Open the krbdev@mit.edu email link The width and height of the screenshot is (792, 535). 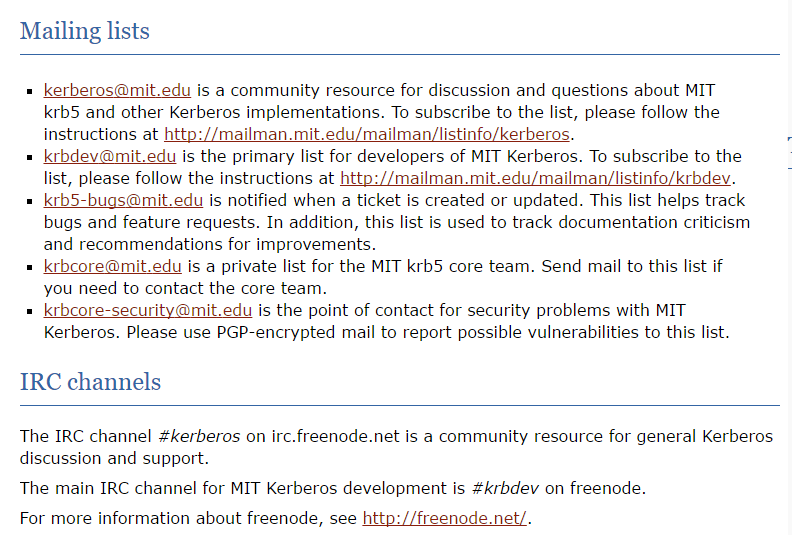[110, 157]
